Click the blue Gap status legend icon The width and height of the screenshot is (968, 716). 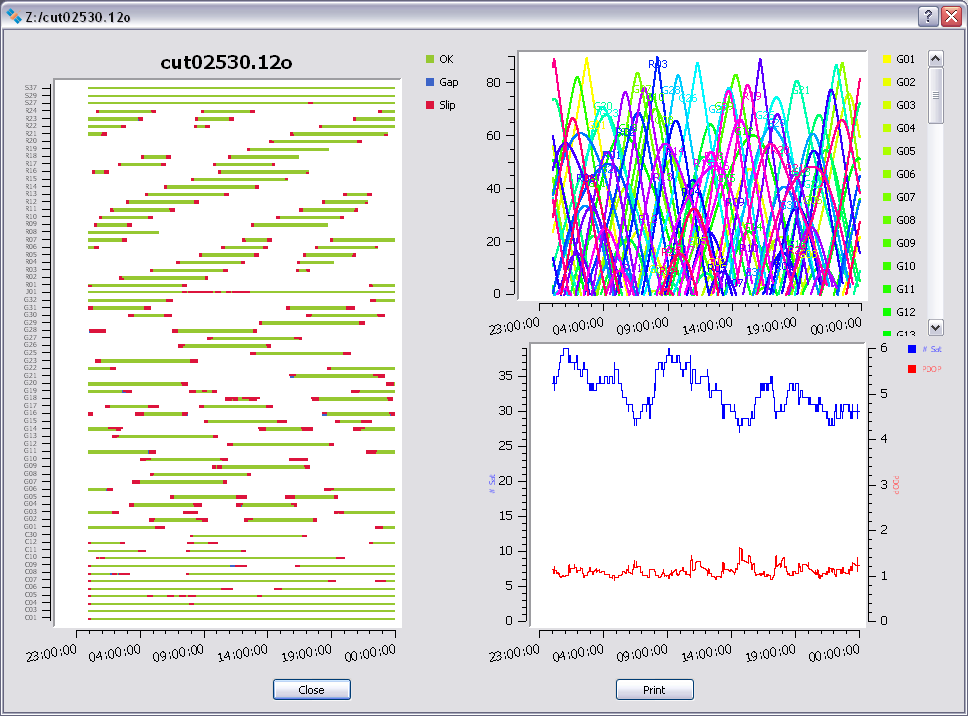coord(428,82)
